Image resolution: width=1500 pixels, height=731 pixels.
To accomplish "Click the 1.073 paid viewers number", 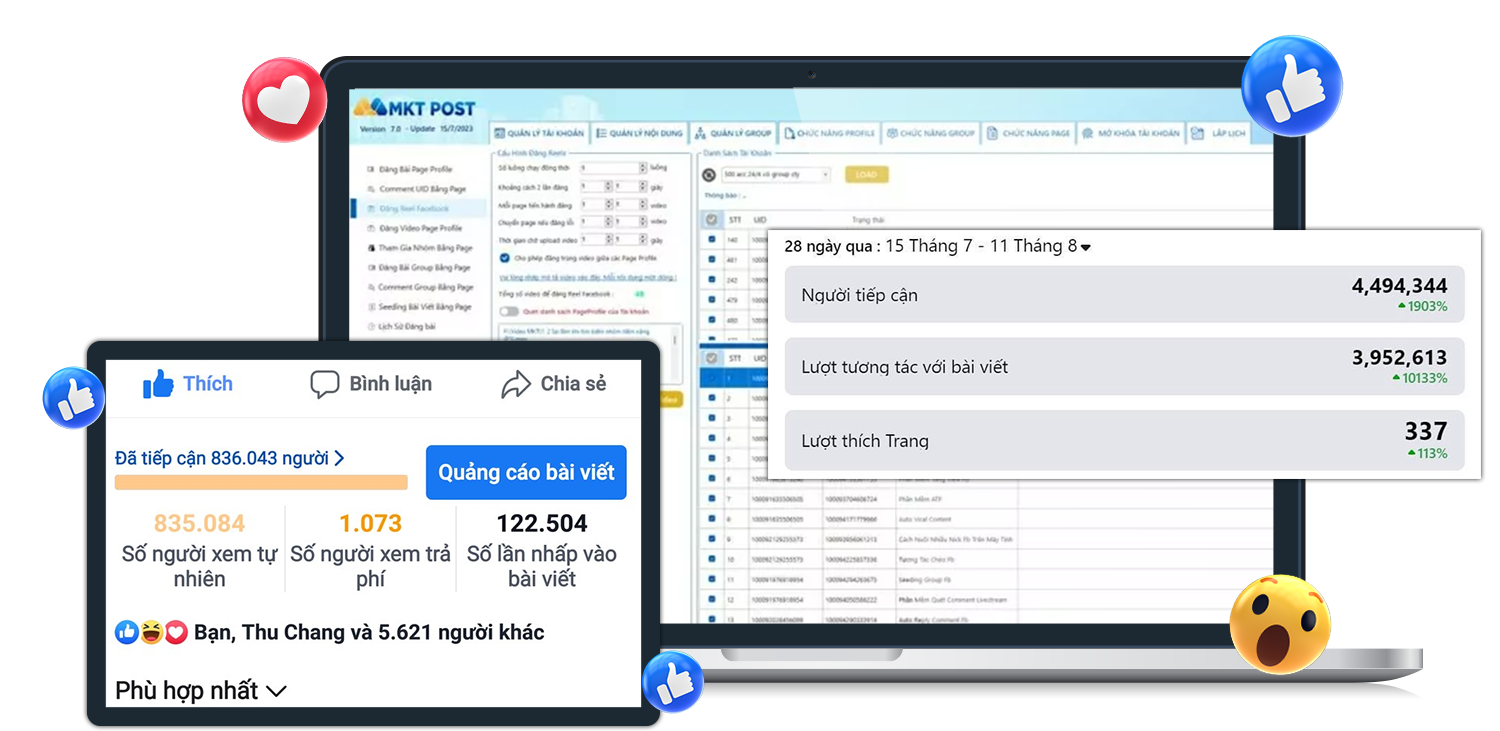I will click(370, 523).
